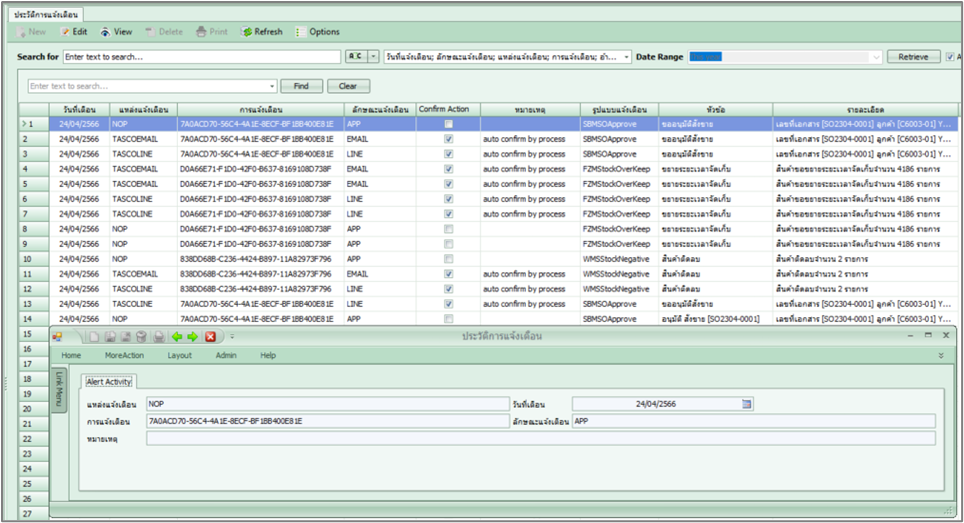Click the green back arrow in popup toolbar
The height and width of the screenshot is (523, 964).
[x=177, y=337]
